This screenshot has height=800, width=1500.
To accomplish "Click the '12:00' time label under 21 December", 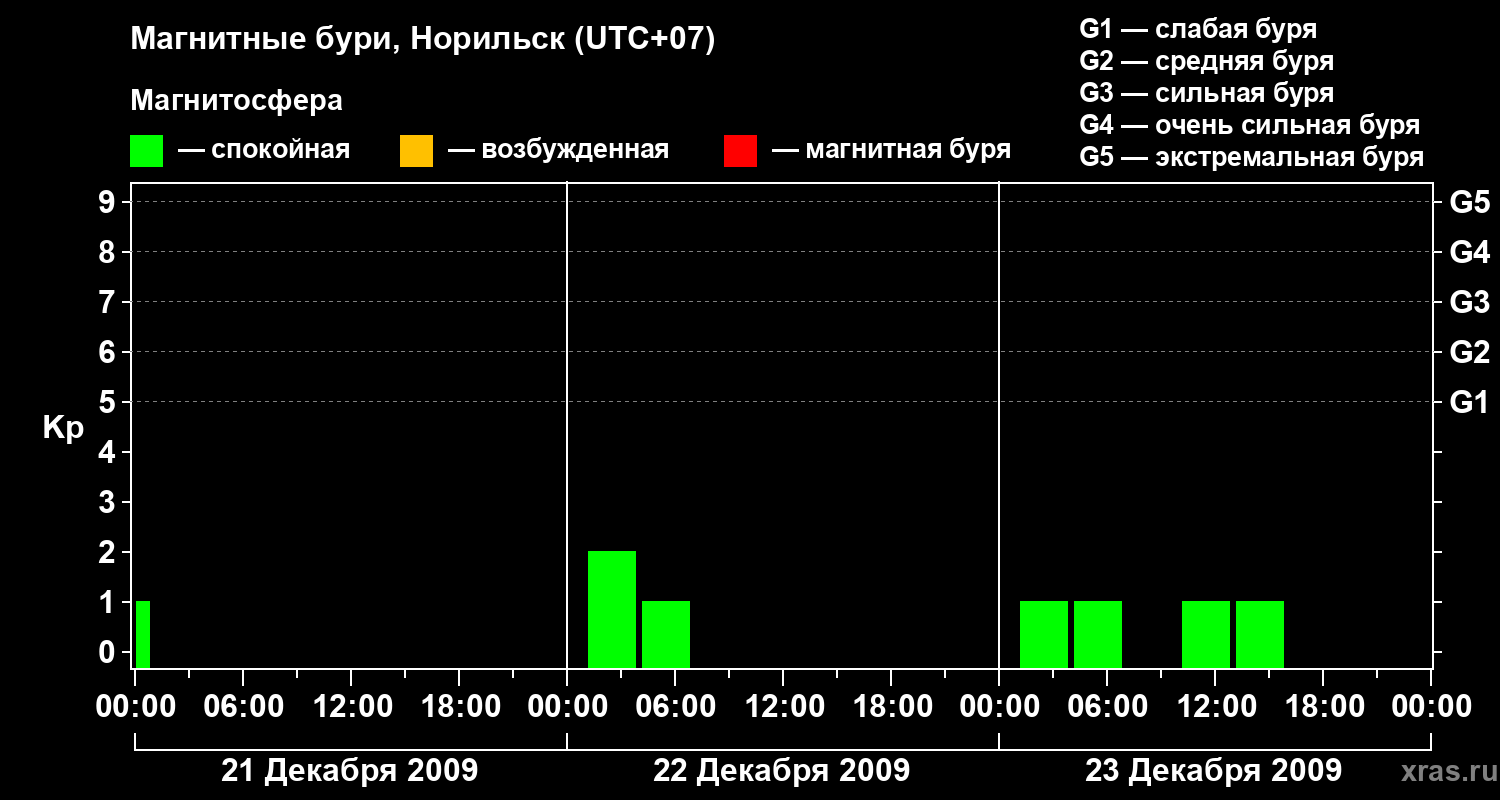I will 352,707.
